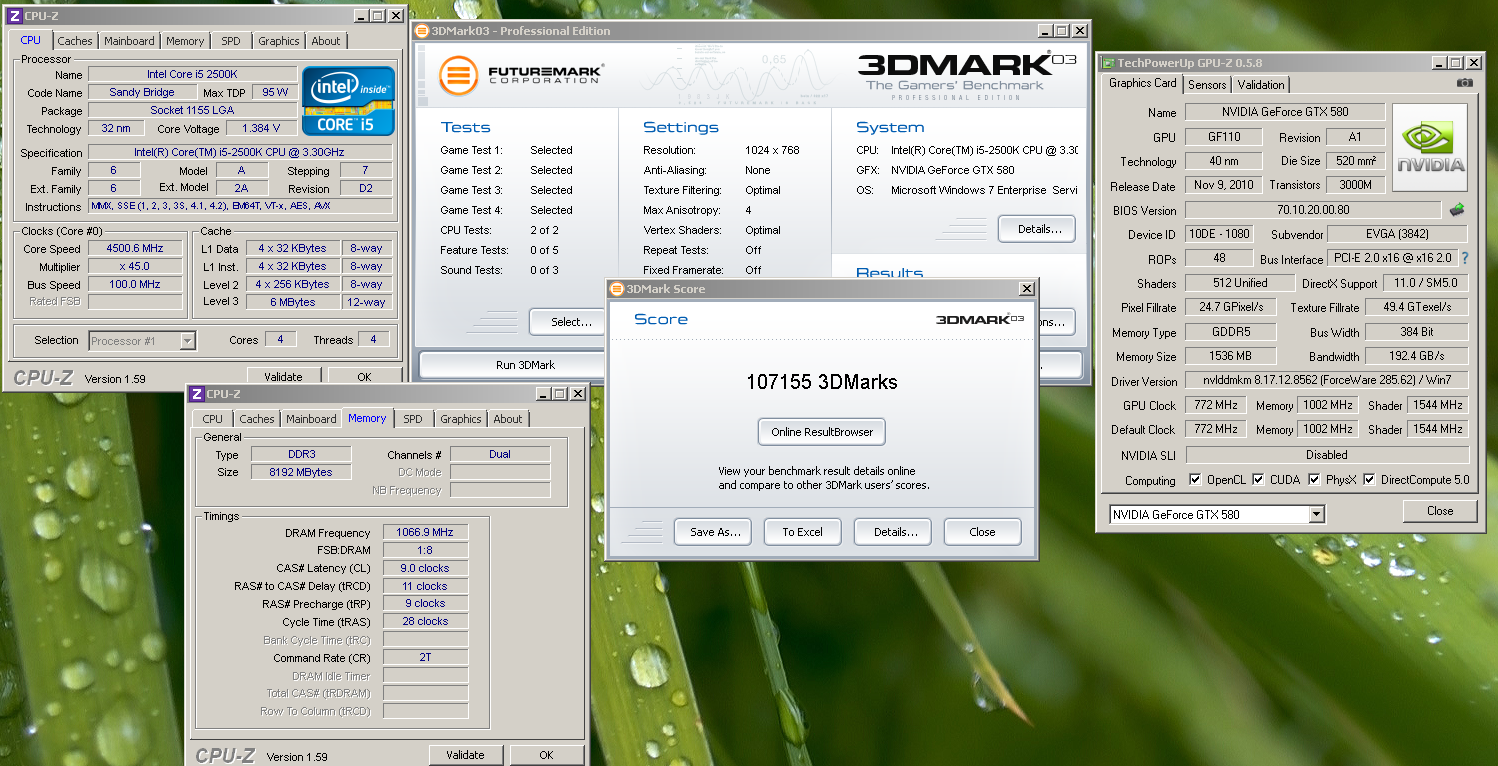This screenshot has width=1498, height=766.
Task: Click the Close button in GPU-Z
Action: 1440,511
